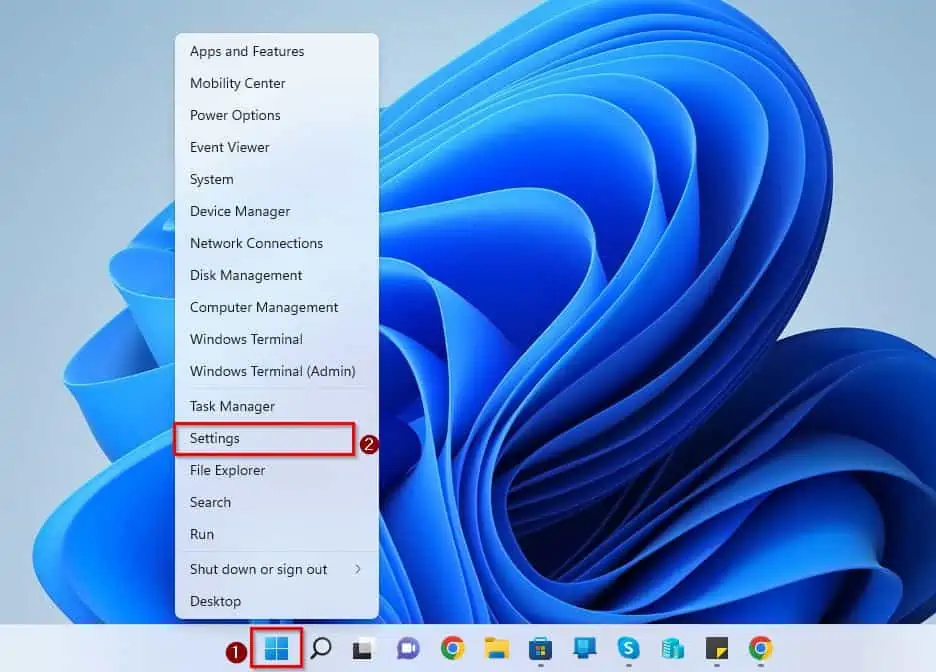The image size is (936, 672).
Task: Open the teal server app icon
Action: (673, 648)
